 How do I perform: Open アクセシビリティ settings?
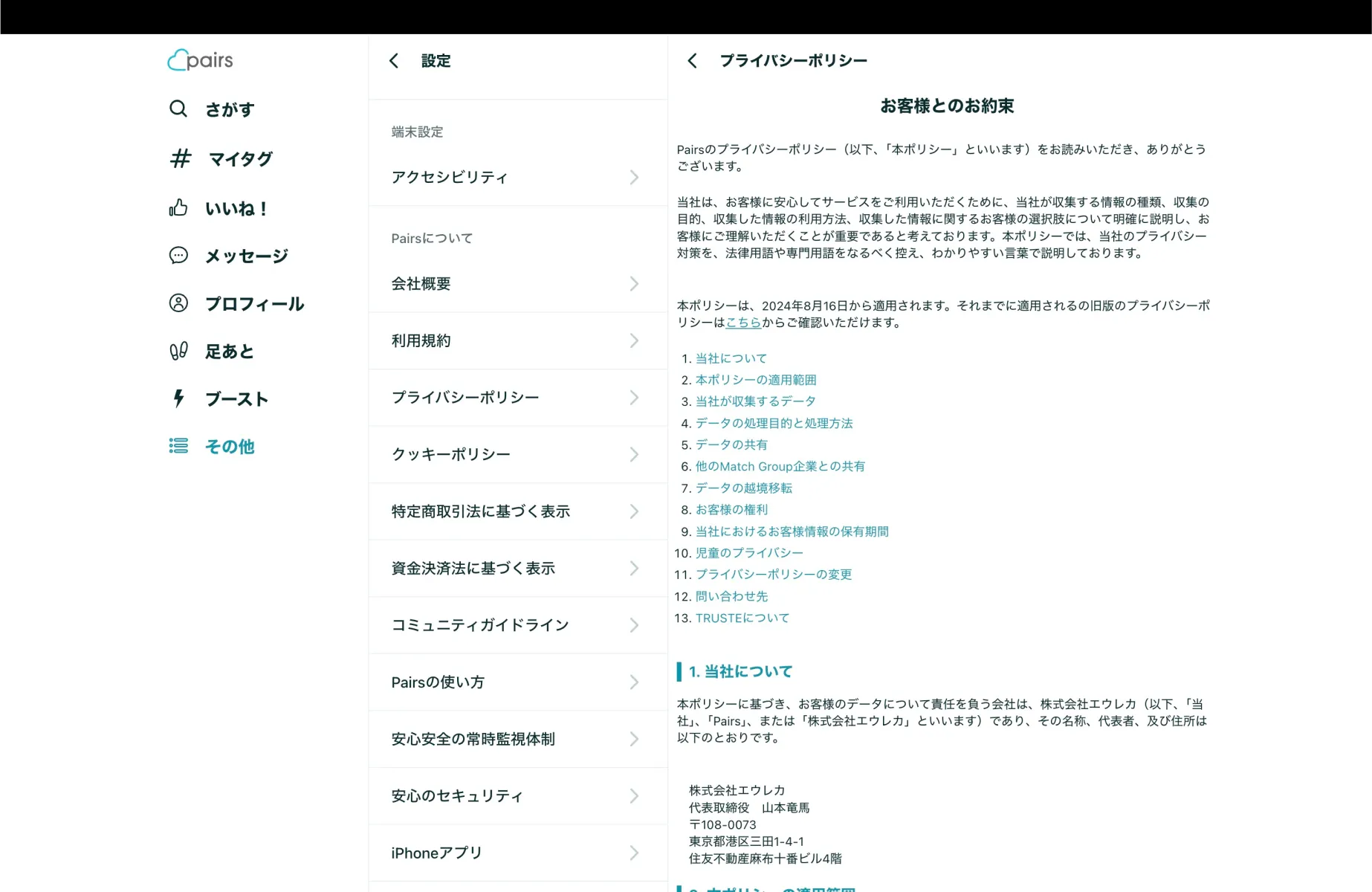point(518,177)
